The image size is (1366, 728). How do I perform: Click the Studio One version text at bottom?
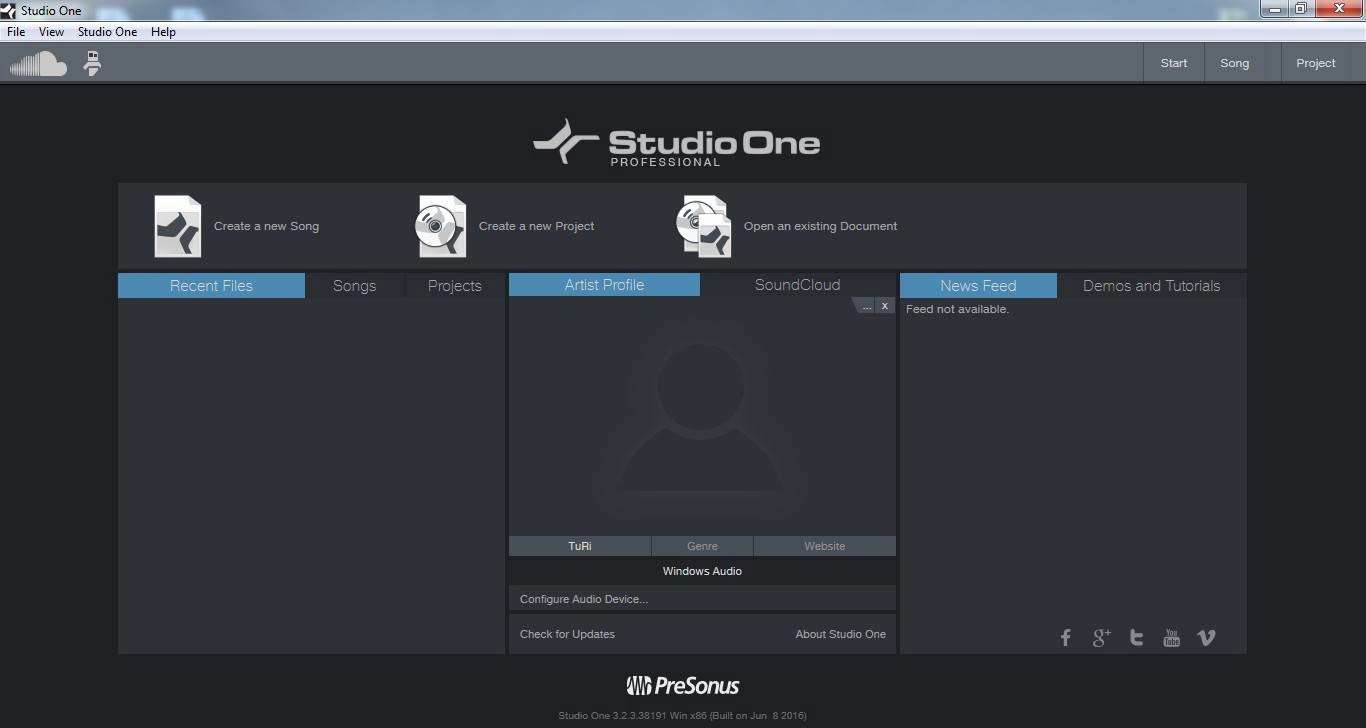pyautogui.click(x=682, y=715)
